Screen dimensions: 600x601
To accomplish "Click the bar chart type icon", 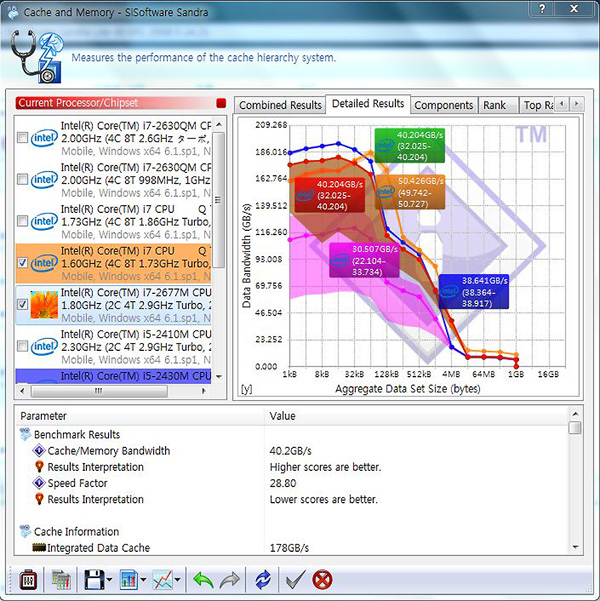I will (129, 580).
